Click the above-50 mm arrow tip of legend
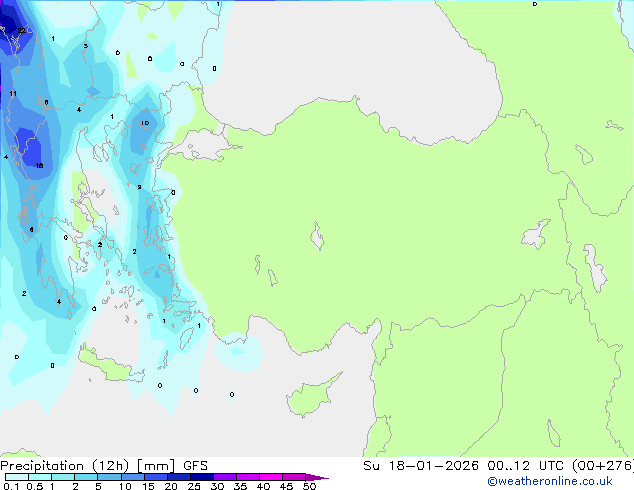The image size is (634, 490). click(317, 477)
